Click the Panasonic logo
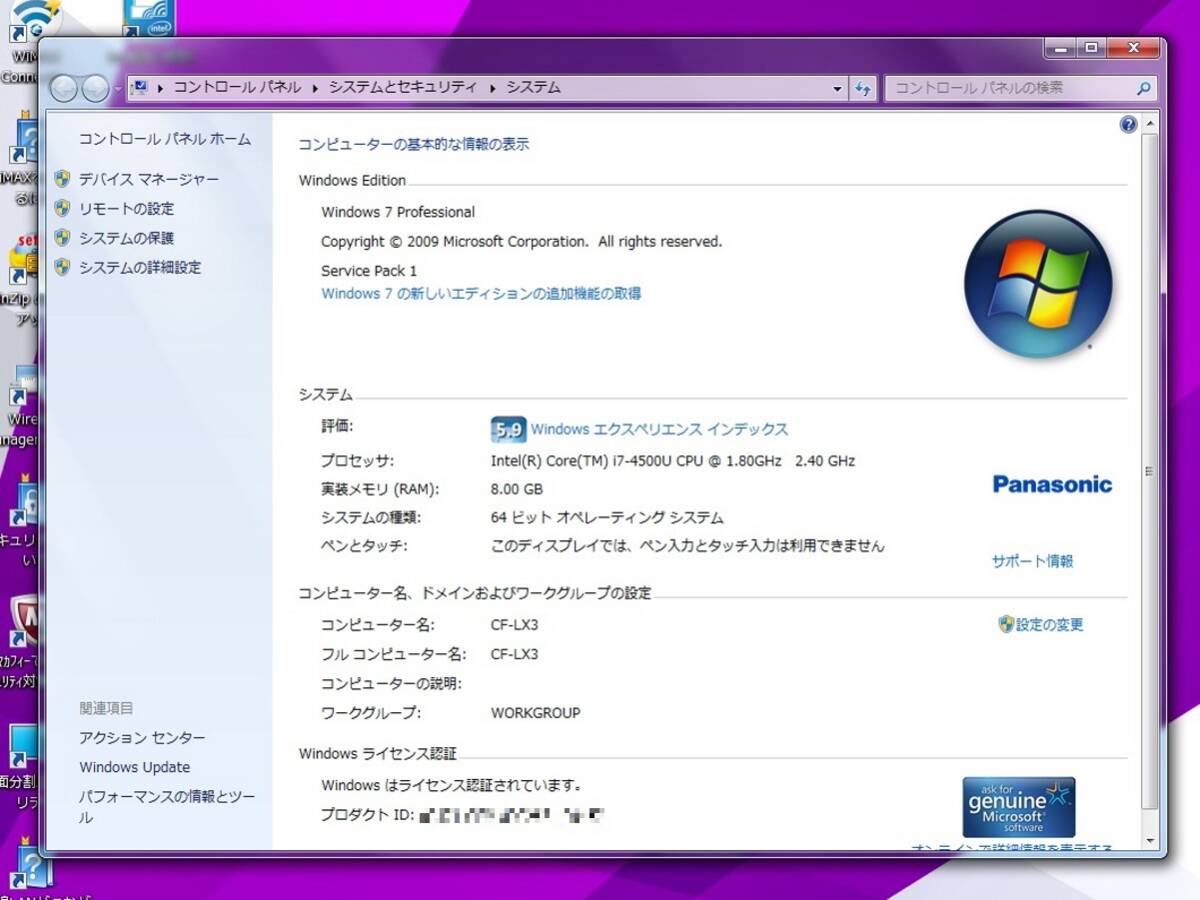Viewport: 1200px width, 900px height. coord(1052,484)
